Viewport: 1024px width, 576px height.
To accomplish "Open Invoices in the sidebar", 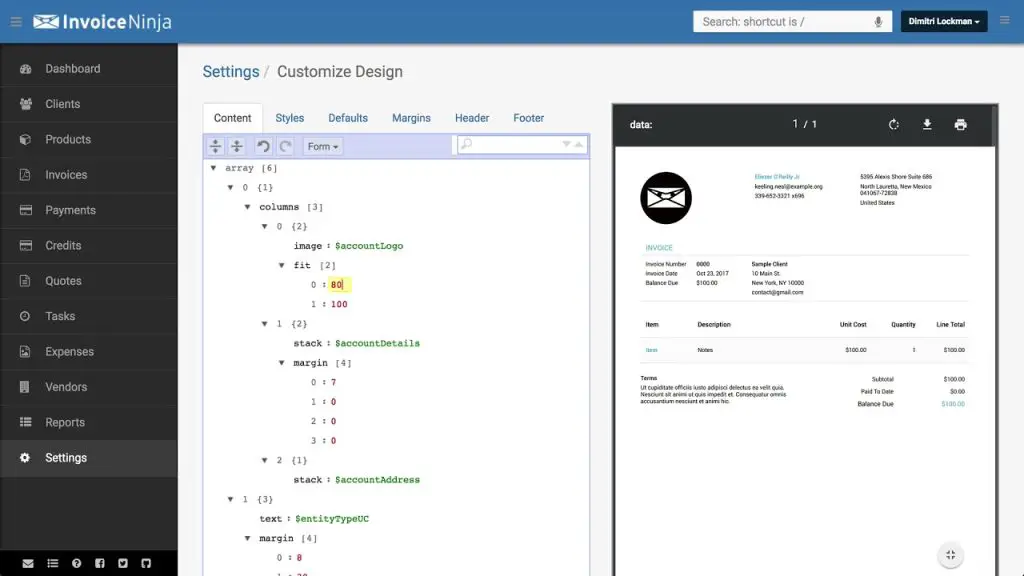I will tap(89, 174).
